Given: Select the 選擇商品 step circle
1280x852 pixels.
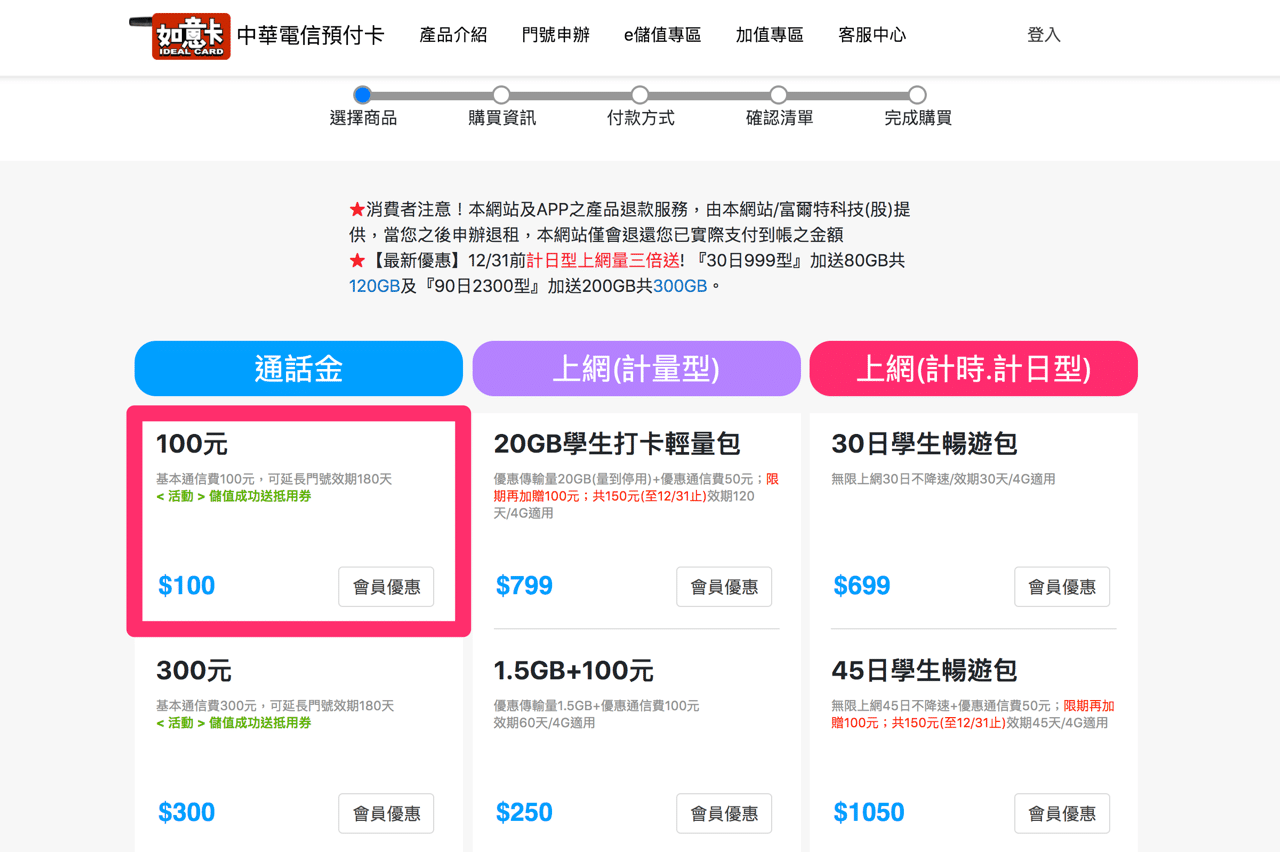Looking at the screenshot, I should coord(363,95).
